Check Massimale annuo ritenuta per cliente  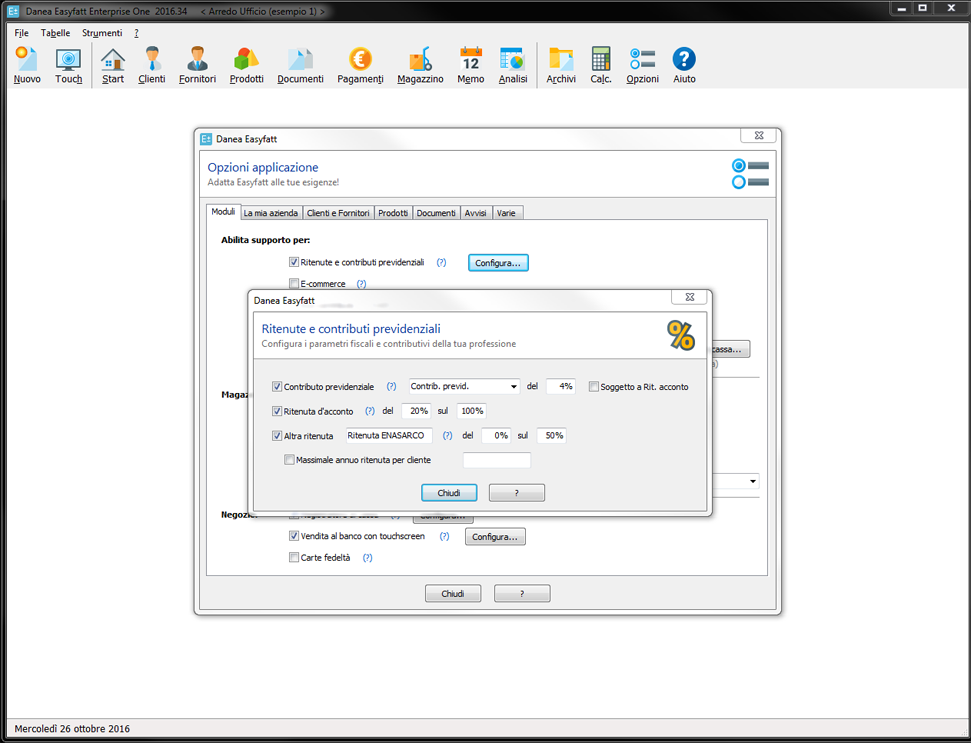click(x=290, y=461)
